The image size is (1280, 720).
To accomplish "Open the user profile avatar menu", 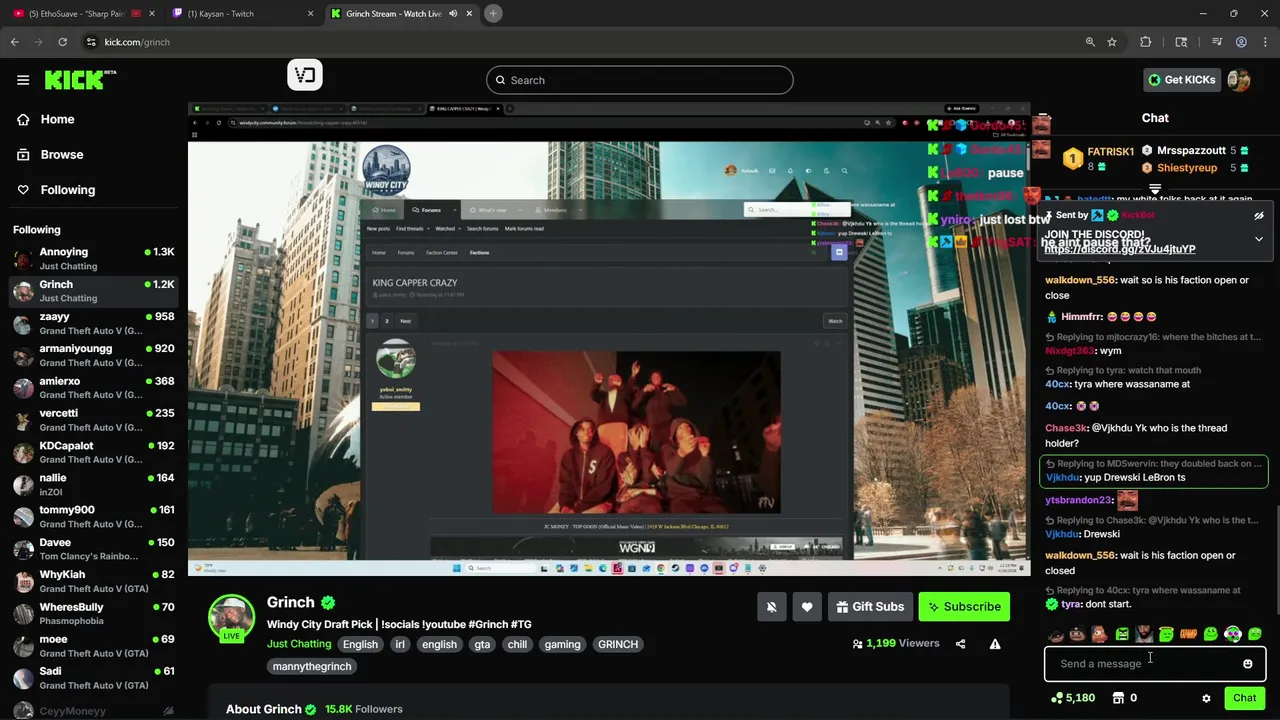I will point(1239,80).
